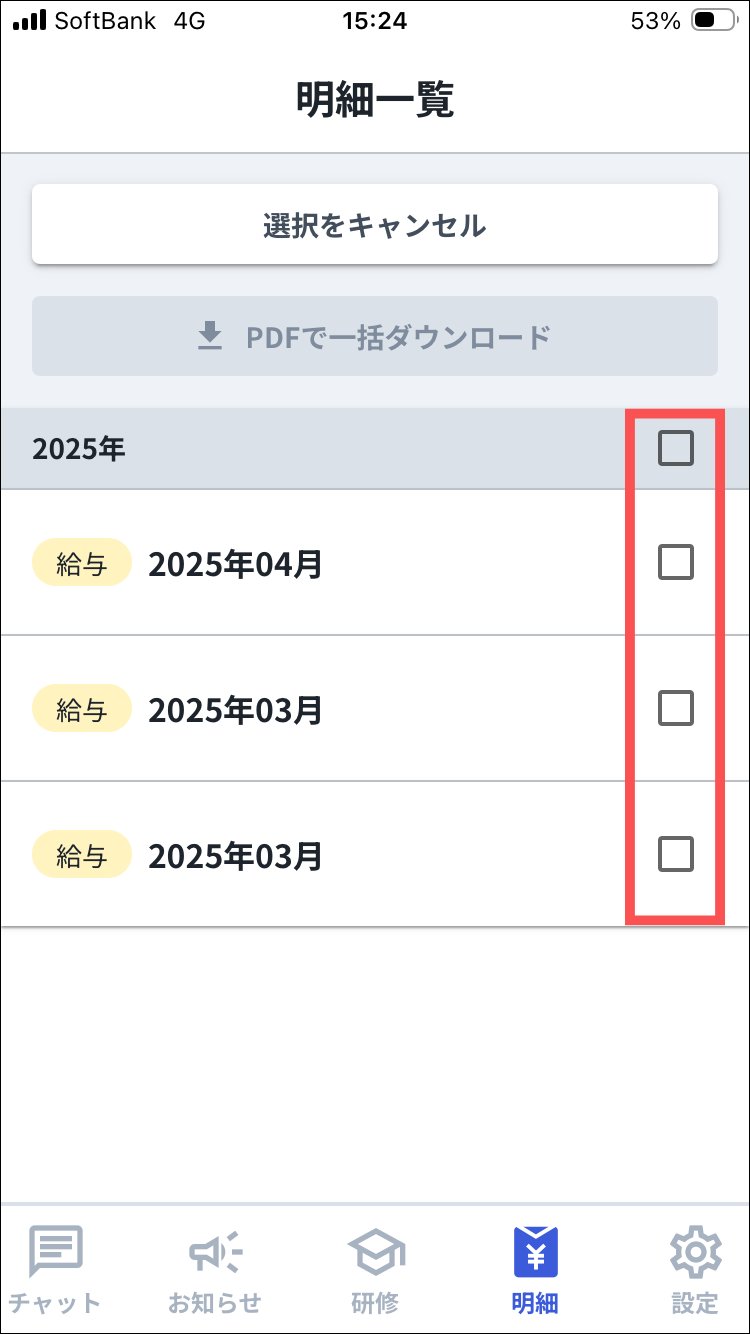Screen dimensions: 750x1334
Task: Tap the battery icon in status bar
Action: (x=715, y=20)
